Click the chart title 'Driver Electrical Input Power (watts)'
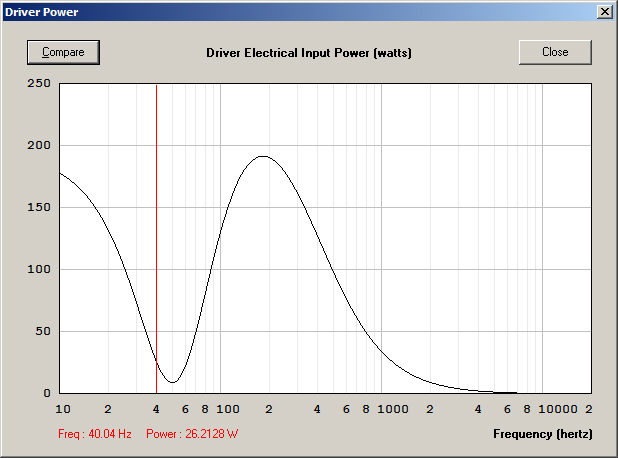This screenshot has height=458, width=618. tap(309, 53)
